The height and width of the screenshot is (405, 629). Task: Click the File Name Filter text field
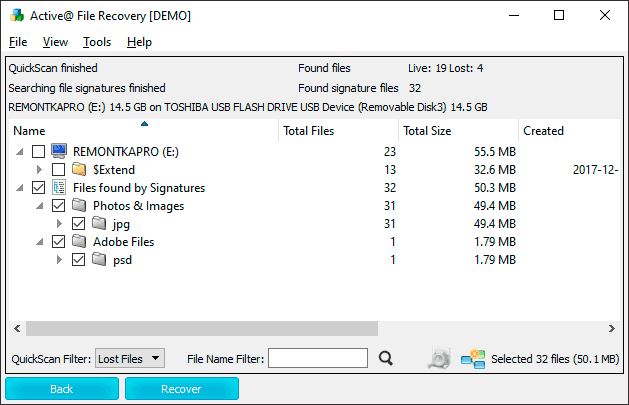318,359
